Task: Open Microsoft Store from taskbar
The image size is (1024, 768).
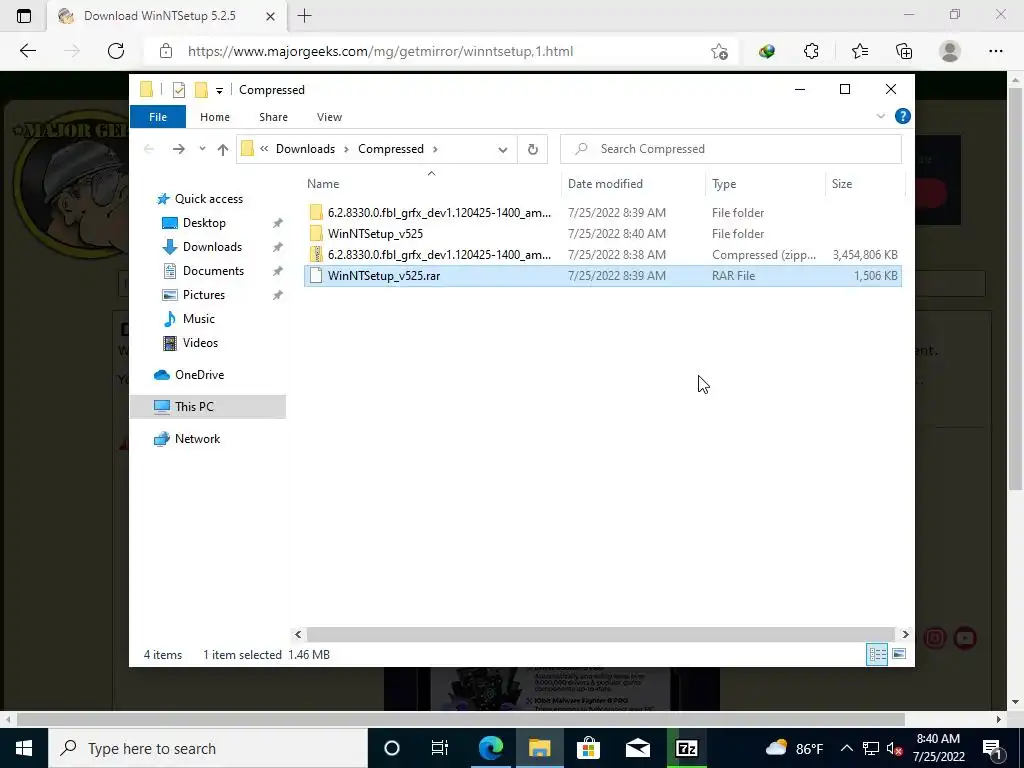Action: tap(588, 748)
